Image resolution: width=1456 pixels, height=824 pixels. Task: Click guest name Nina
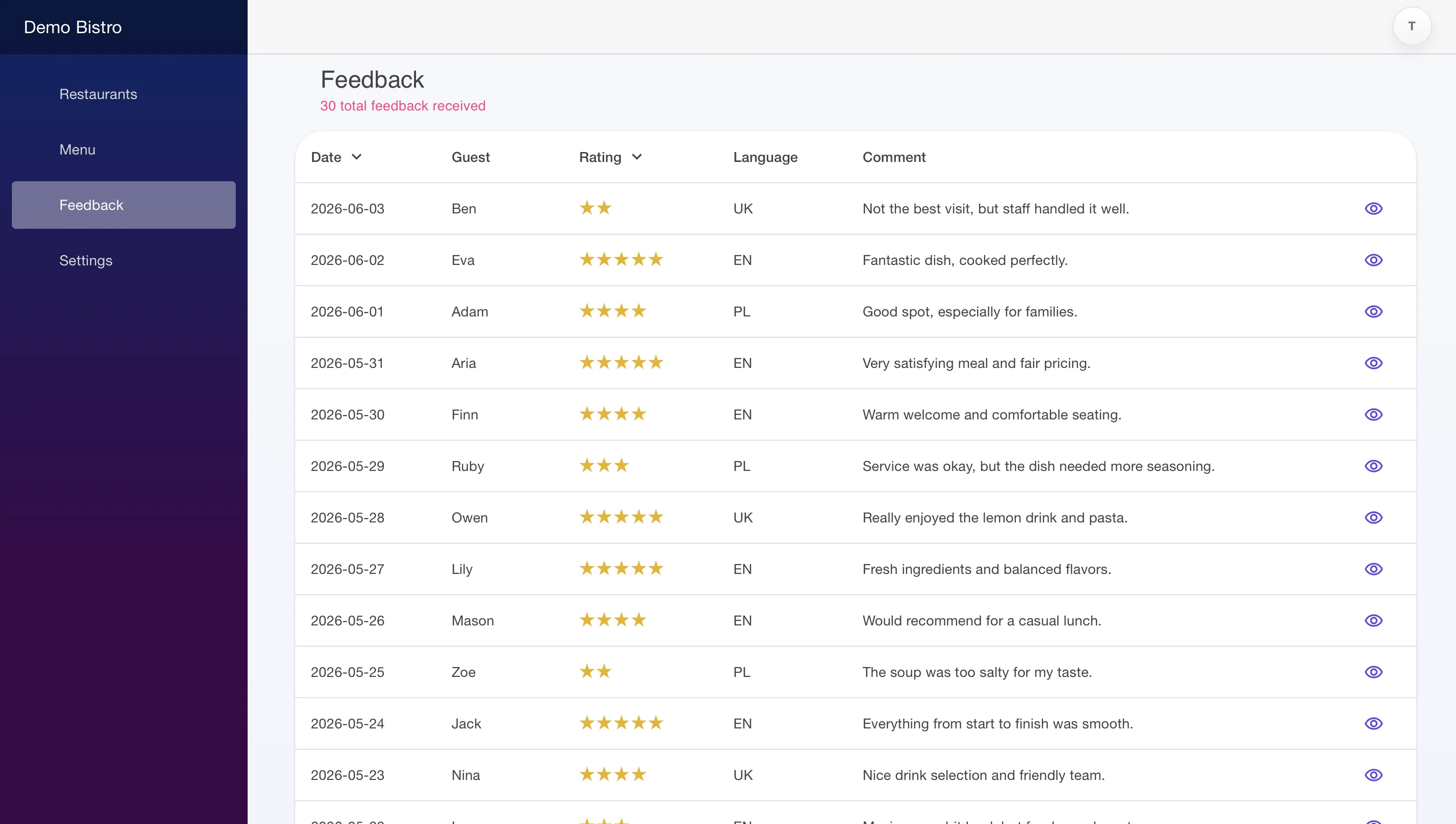466,775
